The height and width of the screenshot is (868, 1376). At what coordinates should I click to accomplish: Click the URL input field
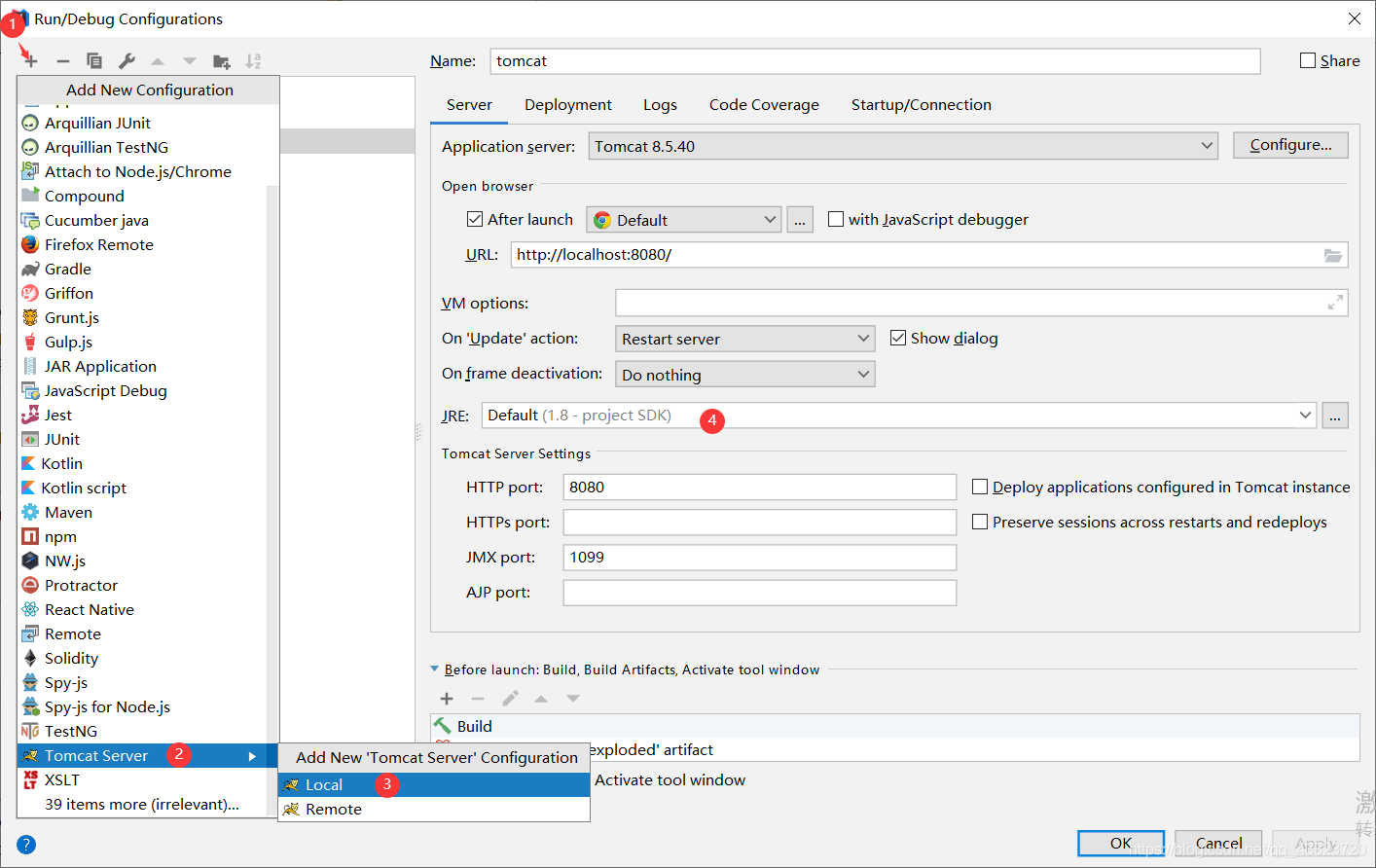coord(929,255)
